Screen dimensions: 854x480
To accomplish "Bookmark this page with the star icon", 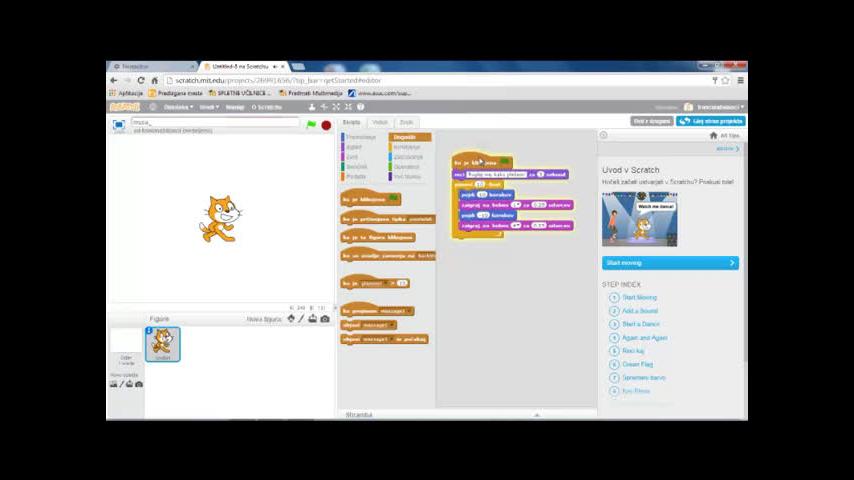I will tap(725, 80).
